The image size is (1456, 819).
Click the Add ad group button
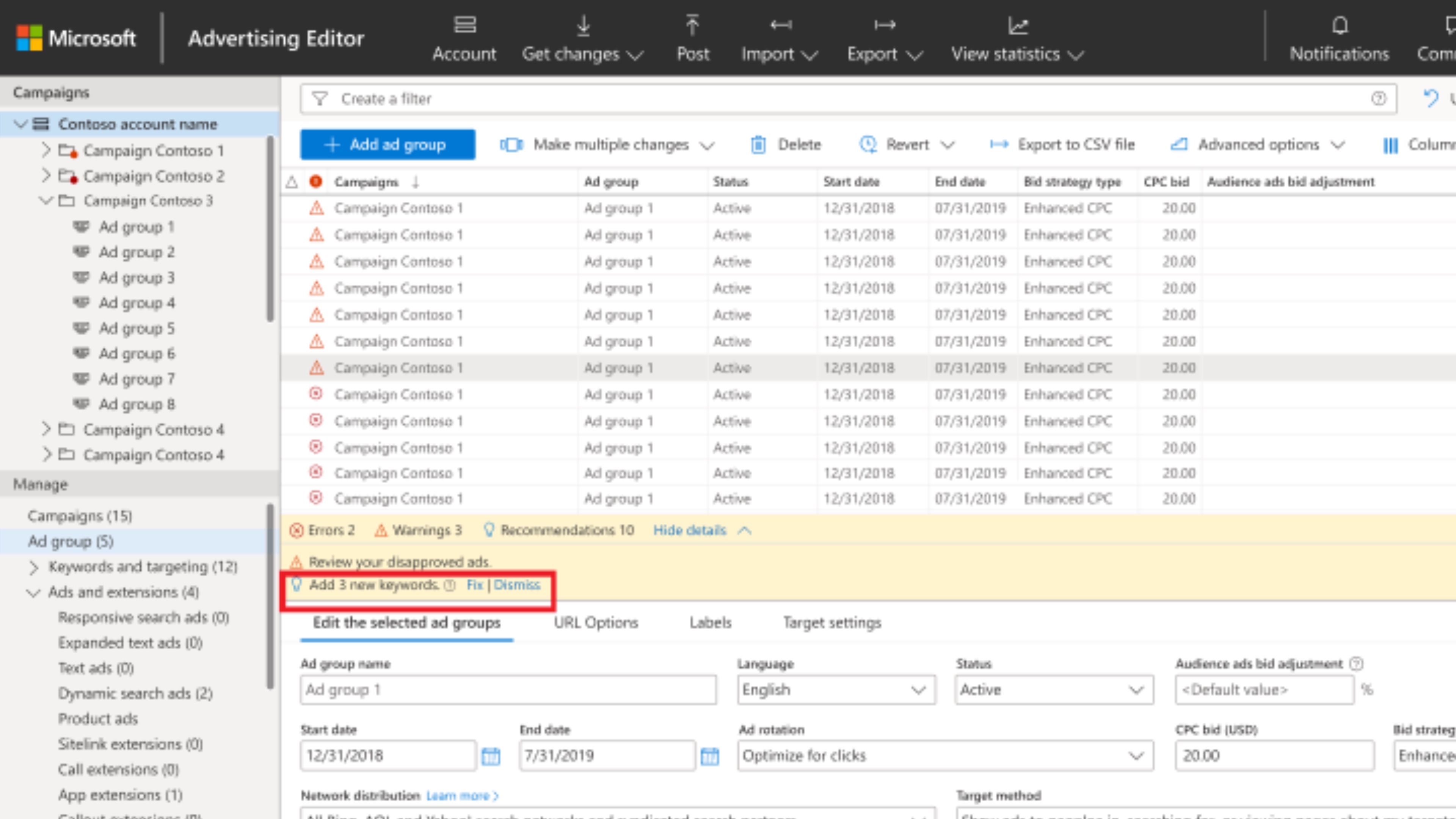coord(387,145)
